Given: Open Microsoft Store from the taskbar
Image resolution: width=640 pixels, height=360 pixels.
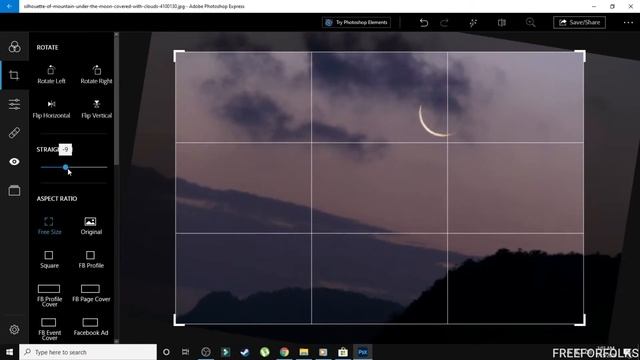Looking at the screenshot, I should (343, 352).
